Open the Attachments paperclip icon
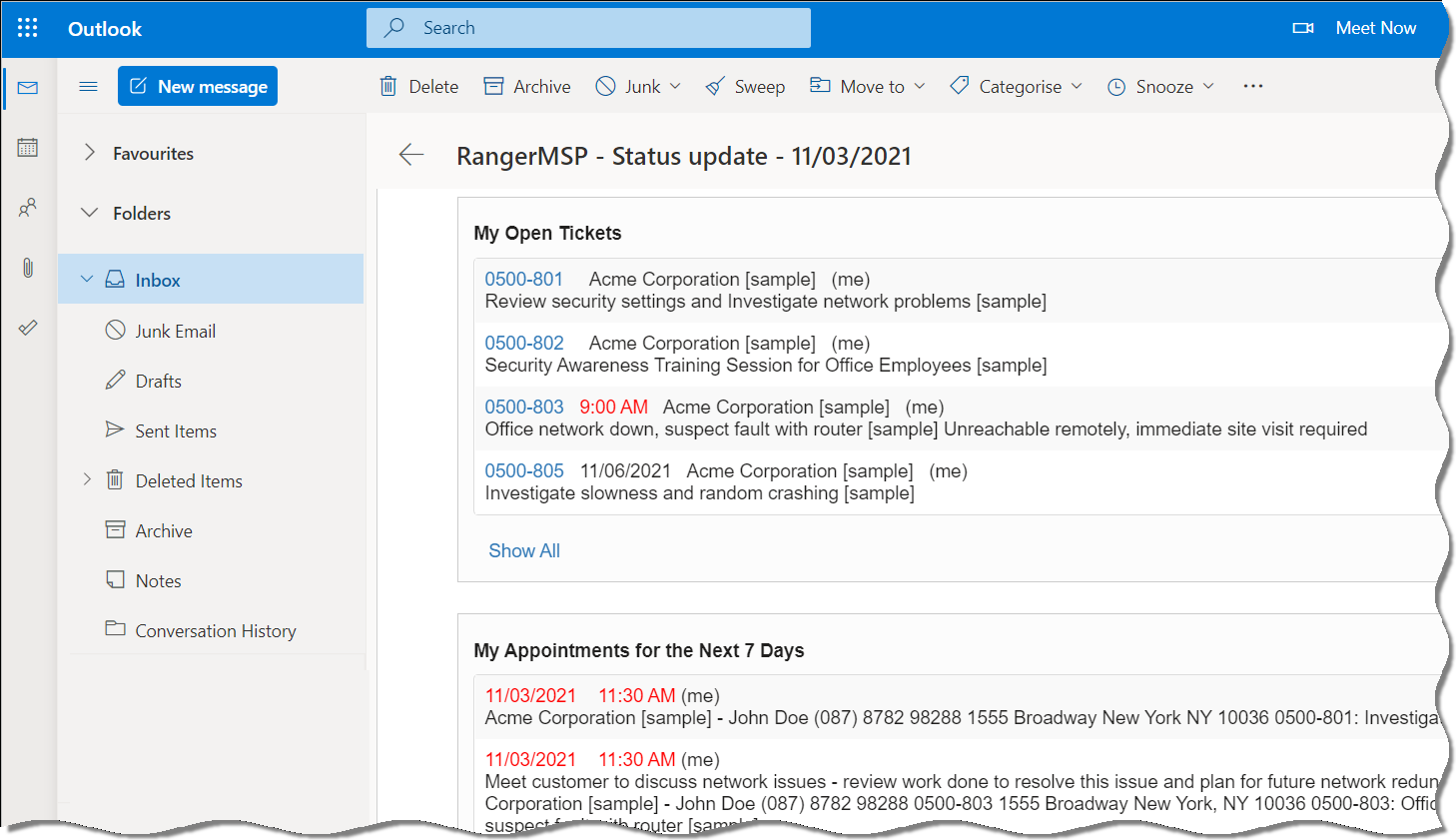This screenshot has height=840, width=1456. coord(28,267)
